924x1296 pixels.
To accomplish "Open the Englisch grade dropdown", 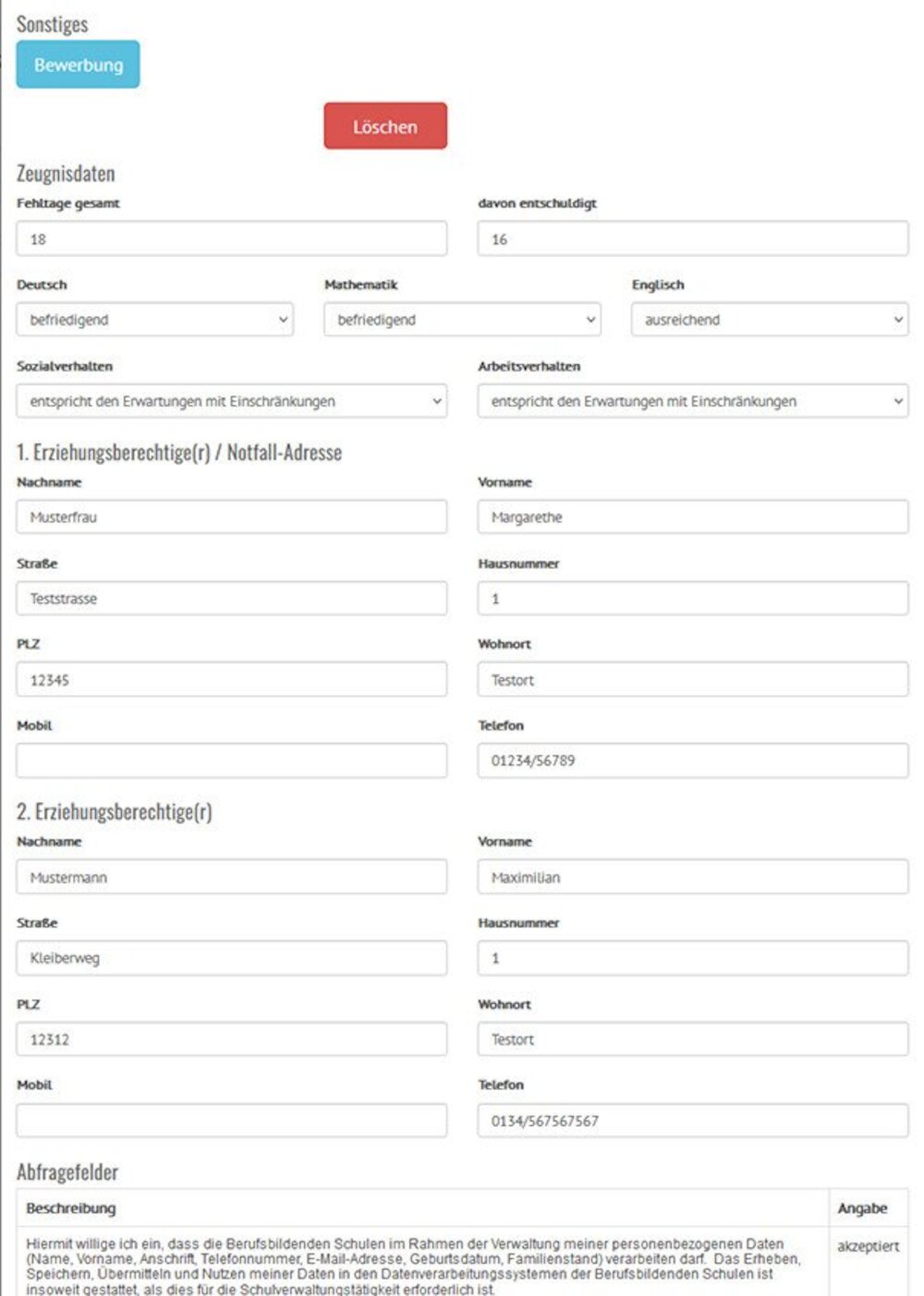I will click(x=770, y=320).
